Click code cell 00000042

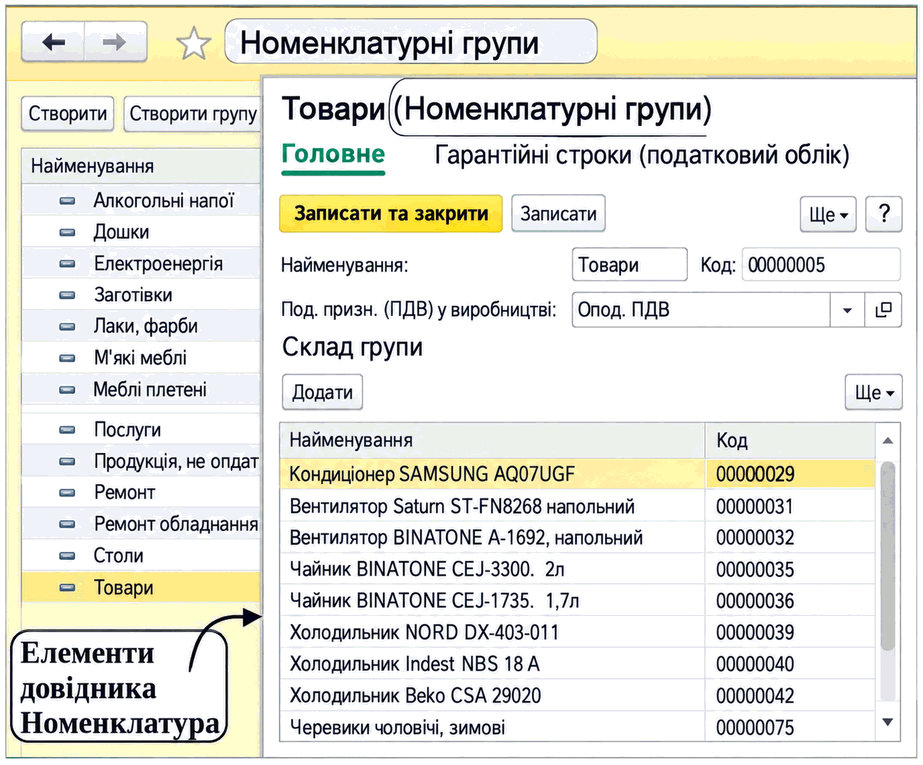[x=790, y=696]
